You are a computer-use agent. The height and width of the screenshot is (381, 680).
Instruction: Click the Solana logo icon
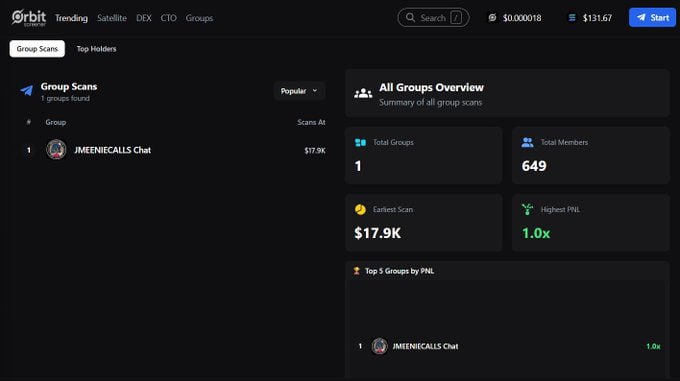[572, 18]
